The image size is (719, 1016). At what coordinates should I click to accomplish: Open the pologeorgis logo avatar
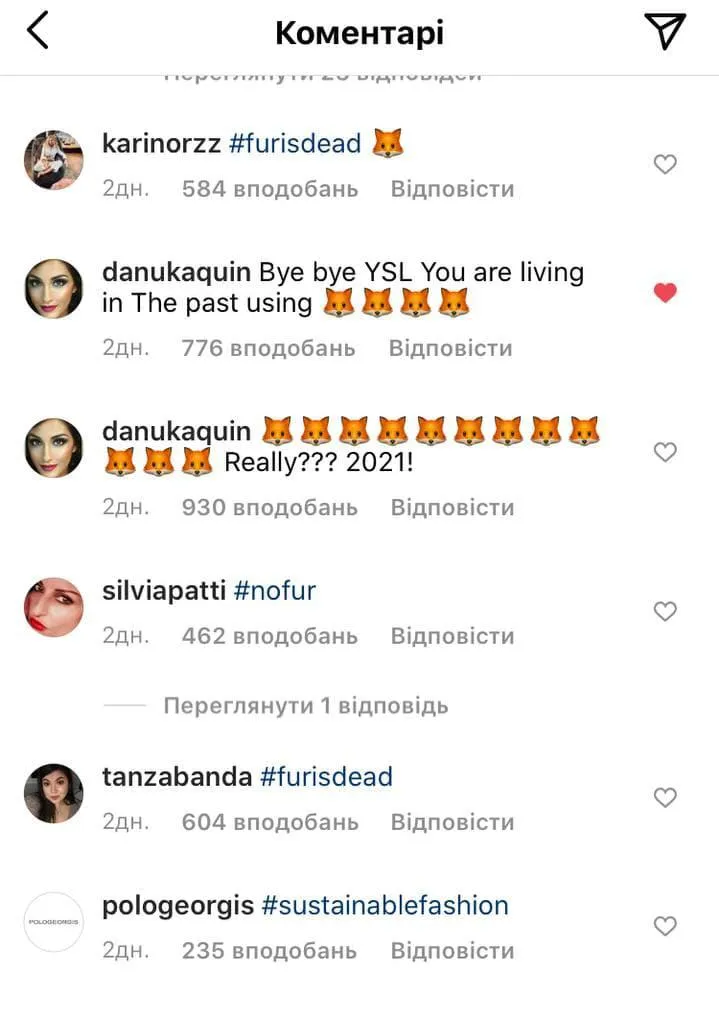click(54, 921)
